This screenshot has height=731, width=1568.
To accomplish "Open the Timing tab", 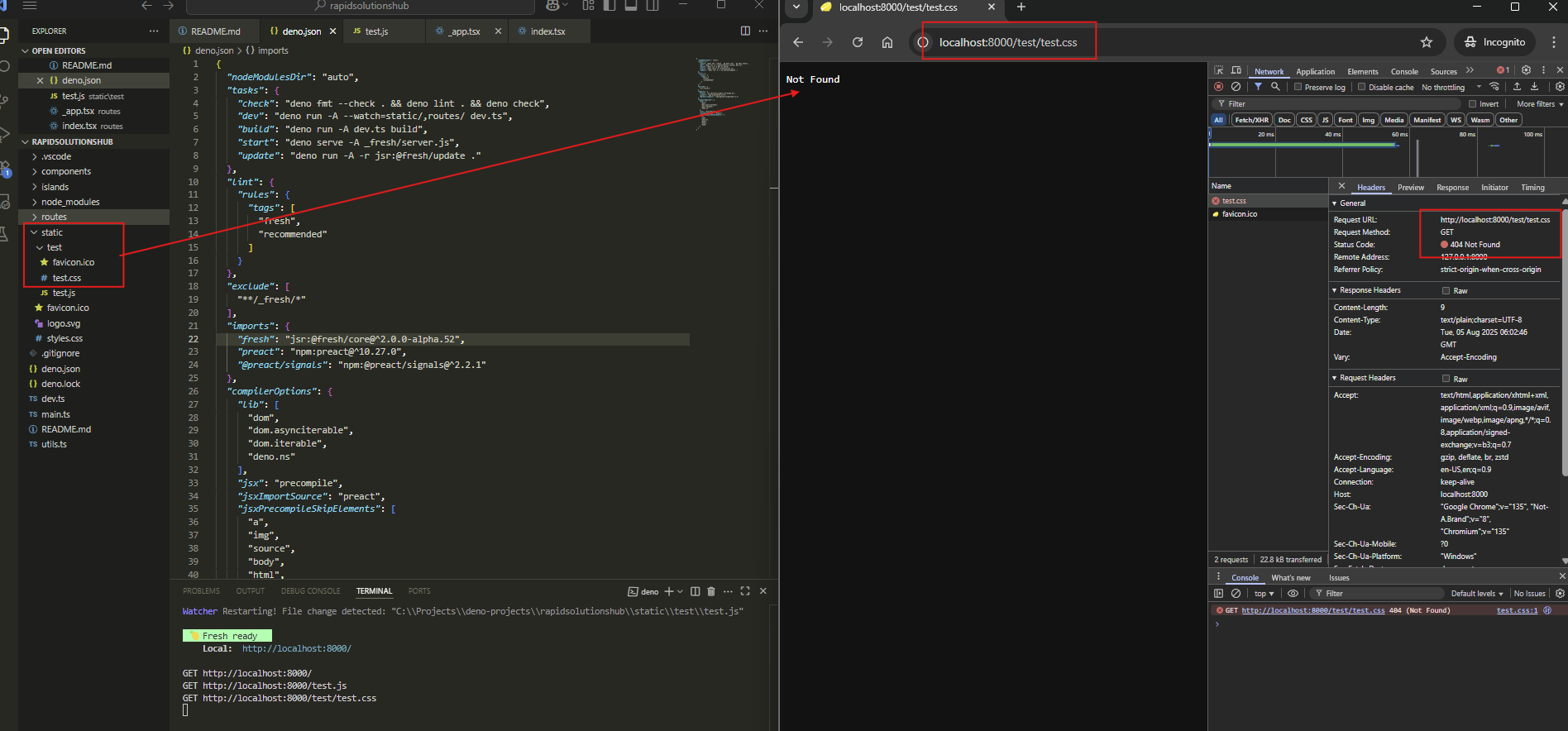I will coord(1532,188).
